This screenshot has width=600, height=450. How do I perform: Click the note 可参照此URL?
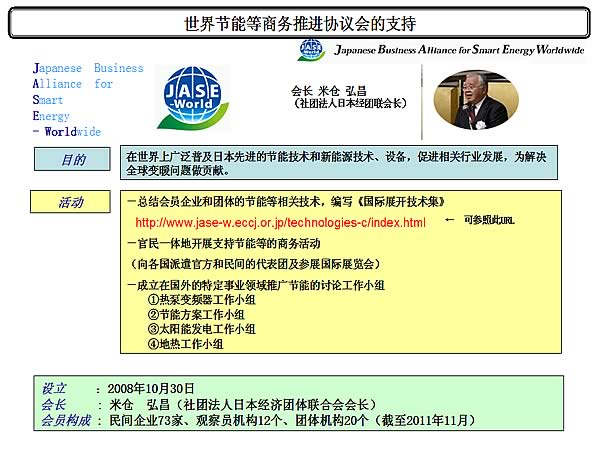click(x=489, y=220)
